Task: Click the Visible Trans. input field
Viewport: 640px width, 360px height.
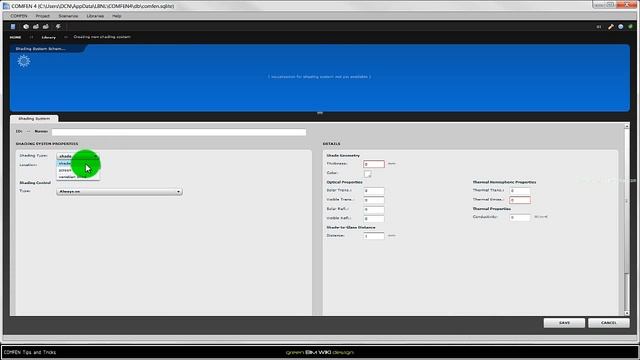Action: pyautogui.click(x=374, y=200)
